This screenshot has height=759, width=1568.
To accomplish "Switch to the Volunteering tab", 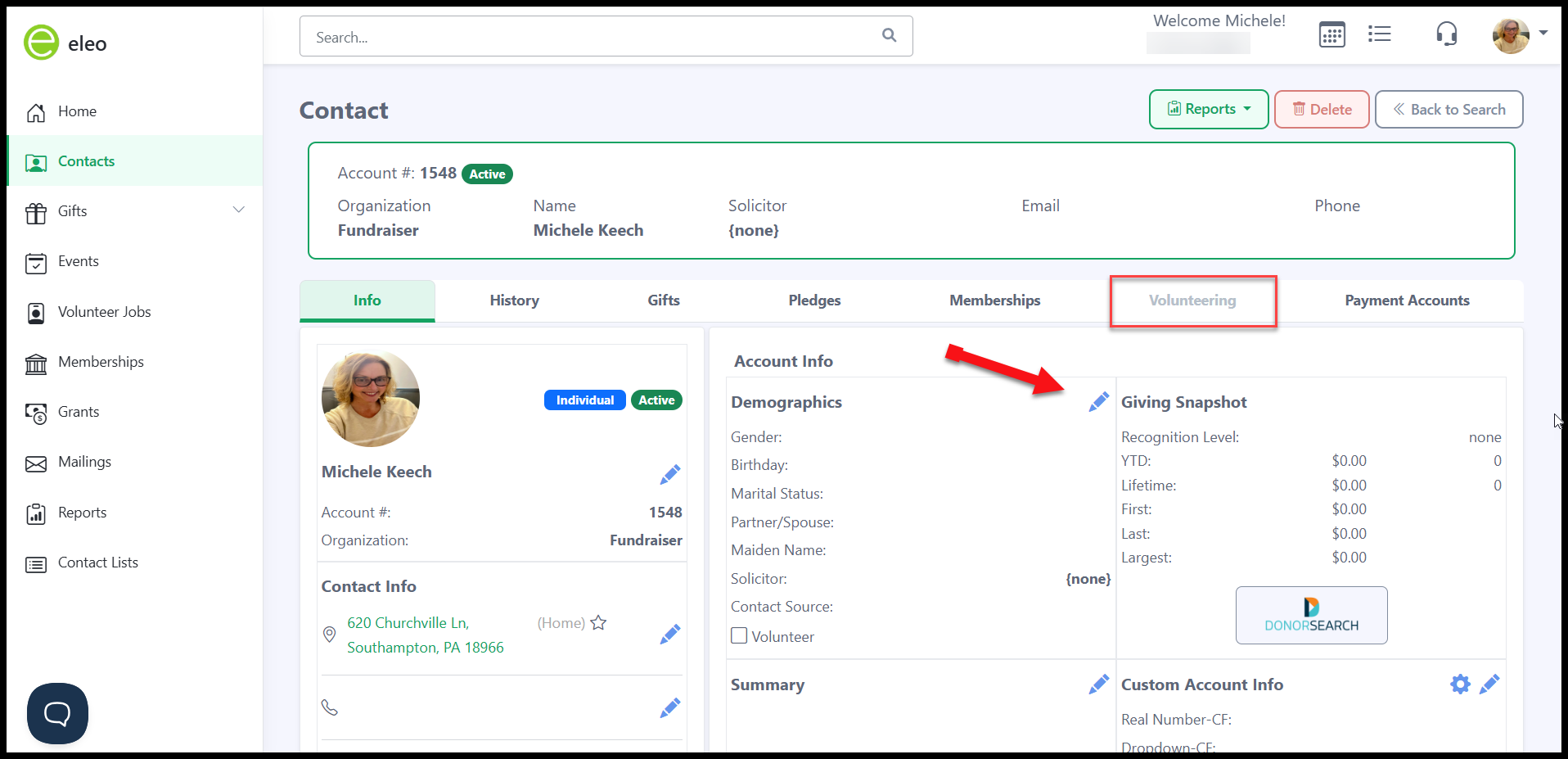I will click(x=1192, y=300).
